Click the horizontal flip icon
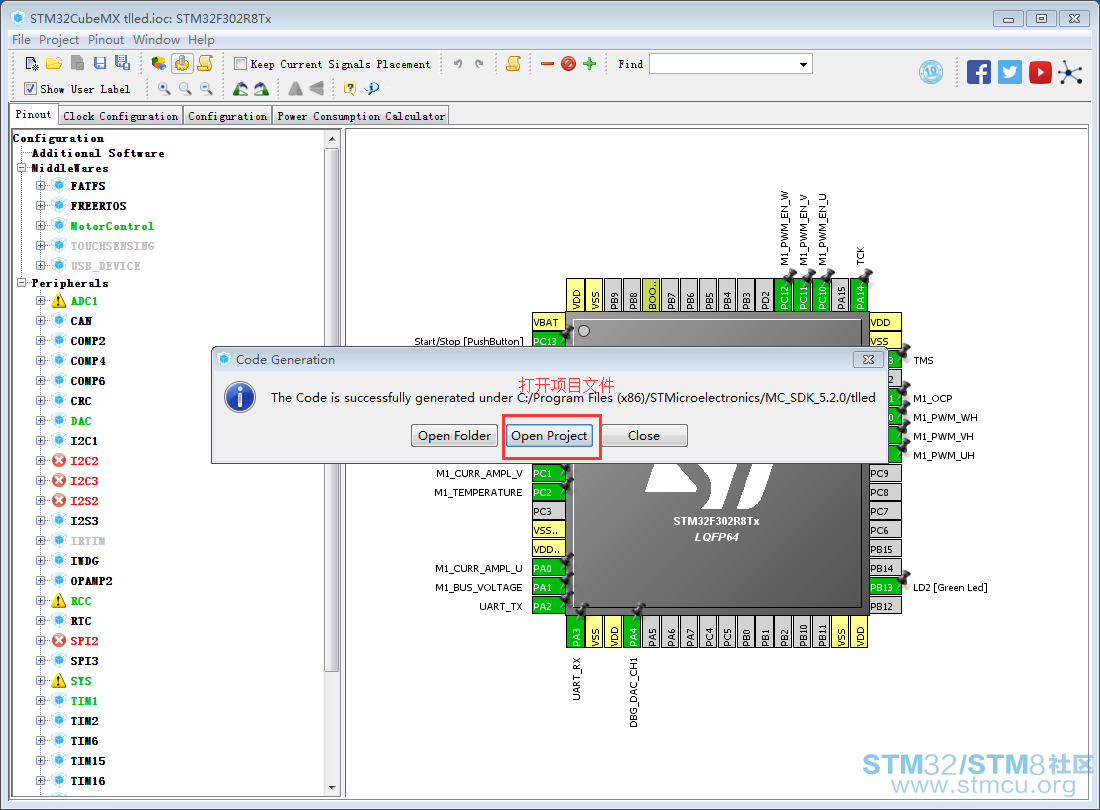 295,88
